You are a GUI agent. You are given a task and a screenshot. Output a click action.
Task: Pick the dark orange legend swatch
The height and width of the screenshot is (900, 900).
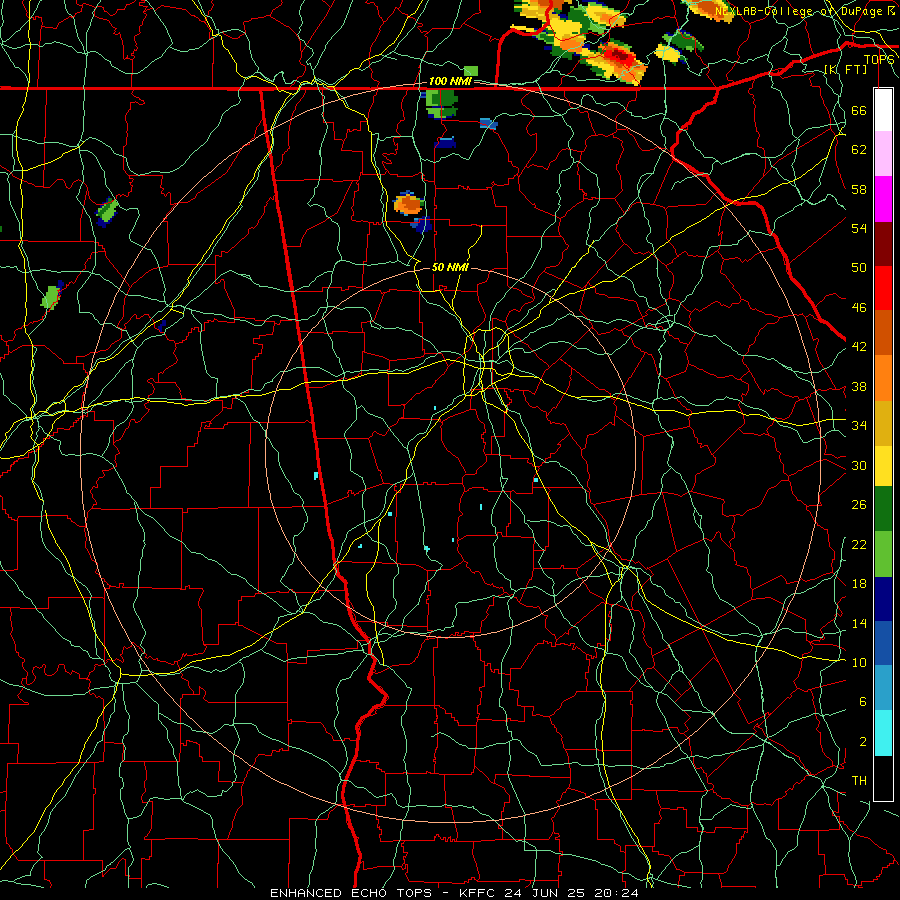(x=883, y=333)
